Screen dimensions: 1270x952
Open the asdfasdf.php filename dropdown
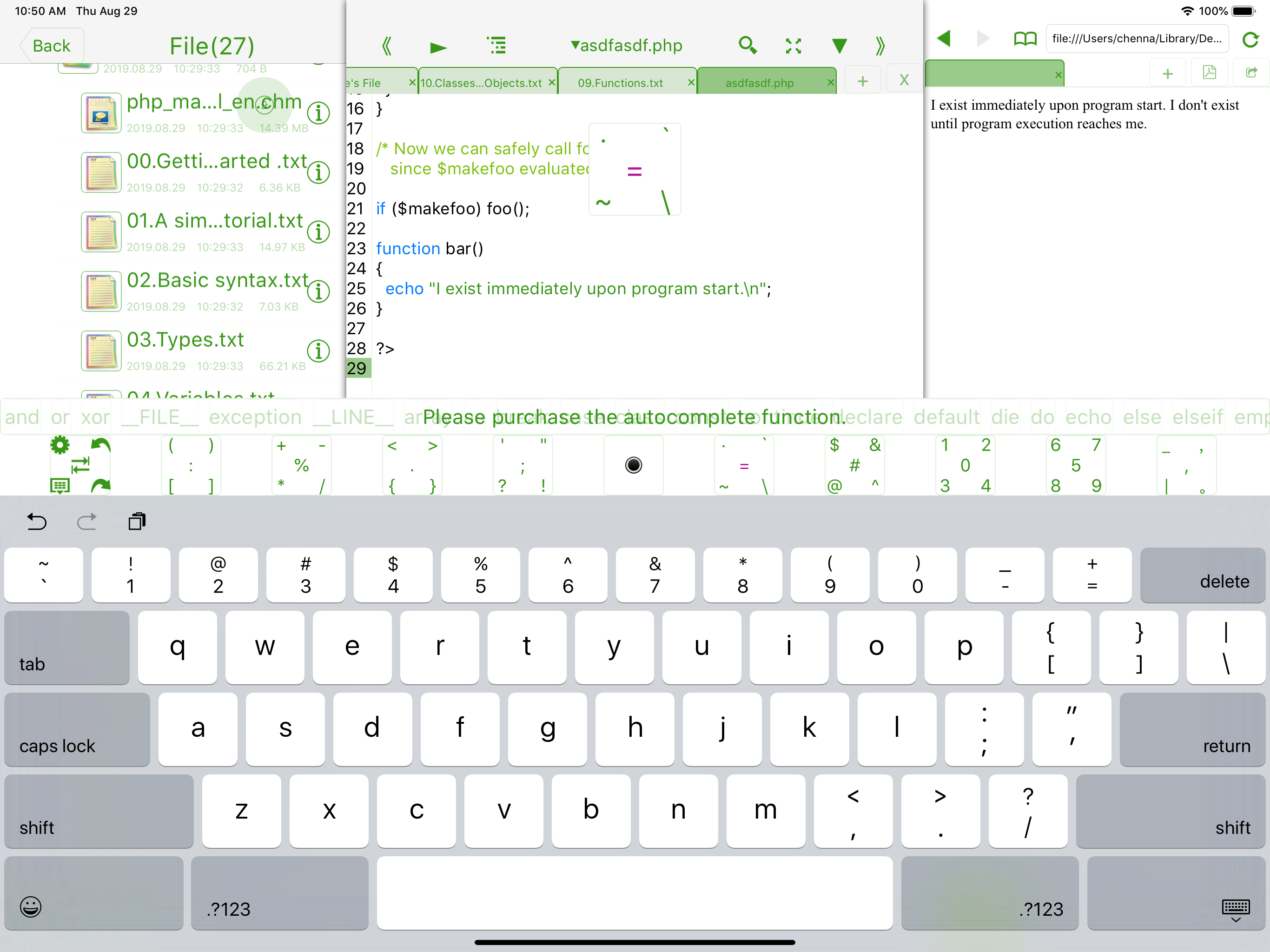coord(626,46)
